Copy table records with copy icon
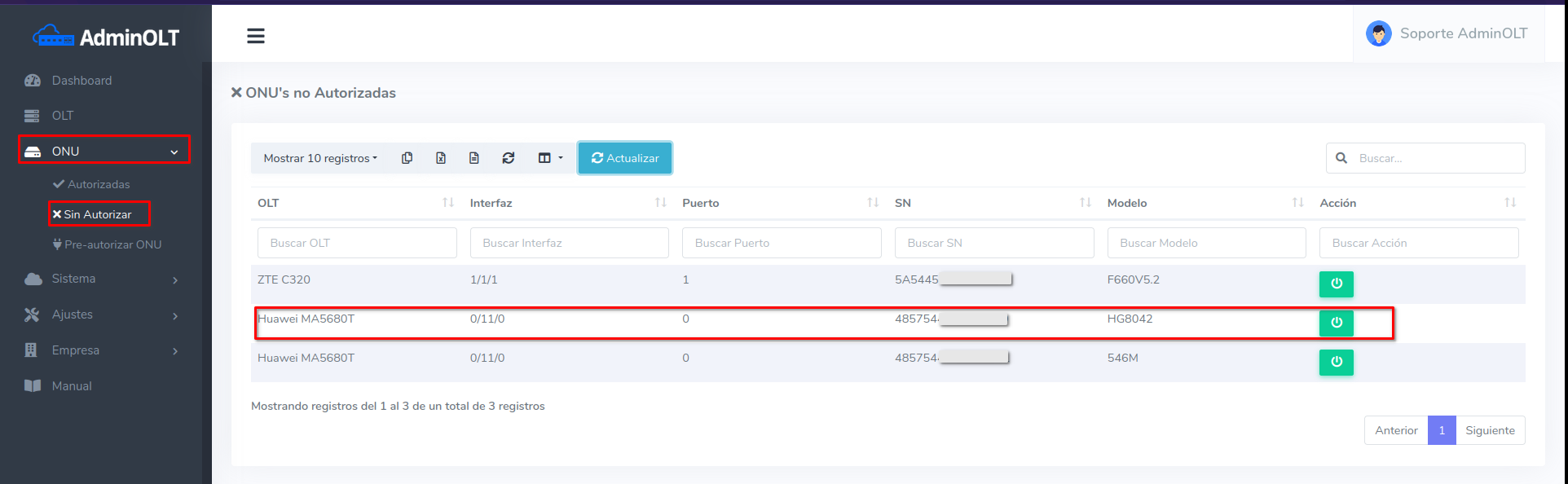 pyautogui.click(x=407, y=158)
